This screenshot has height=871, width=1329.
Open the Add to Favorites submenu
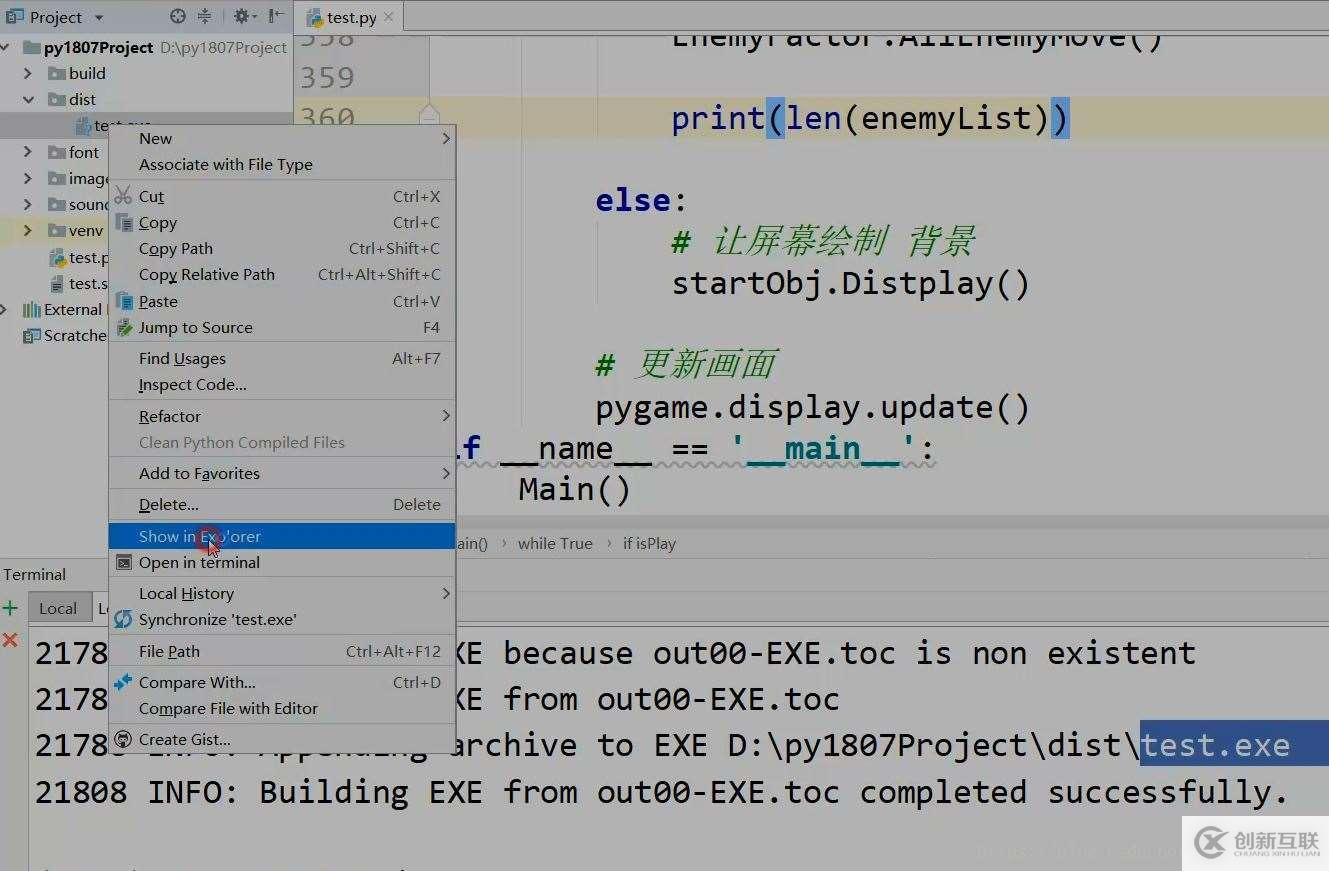coord(282,473)
